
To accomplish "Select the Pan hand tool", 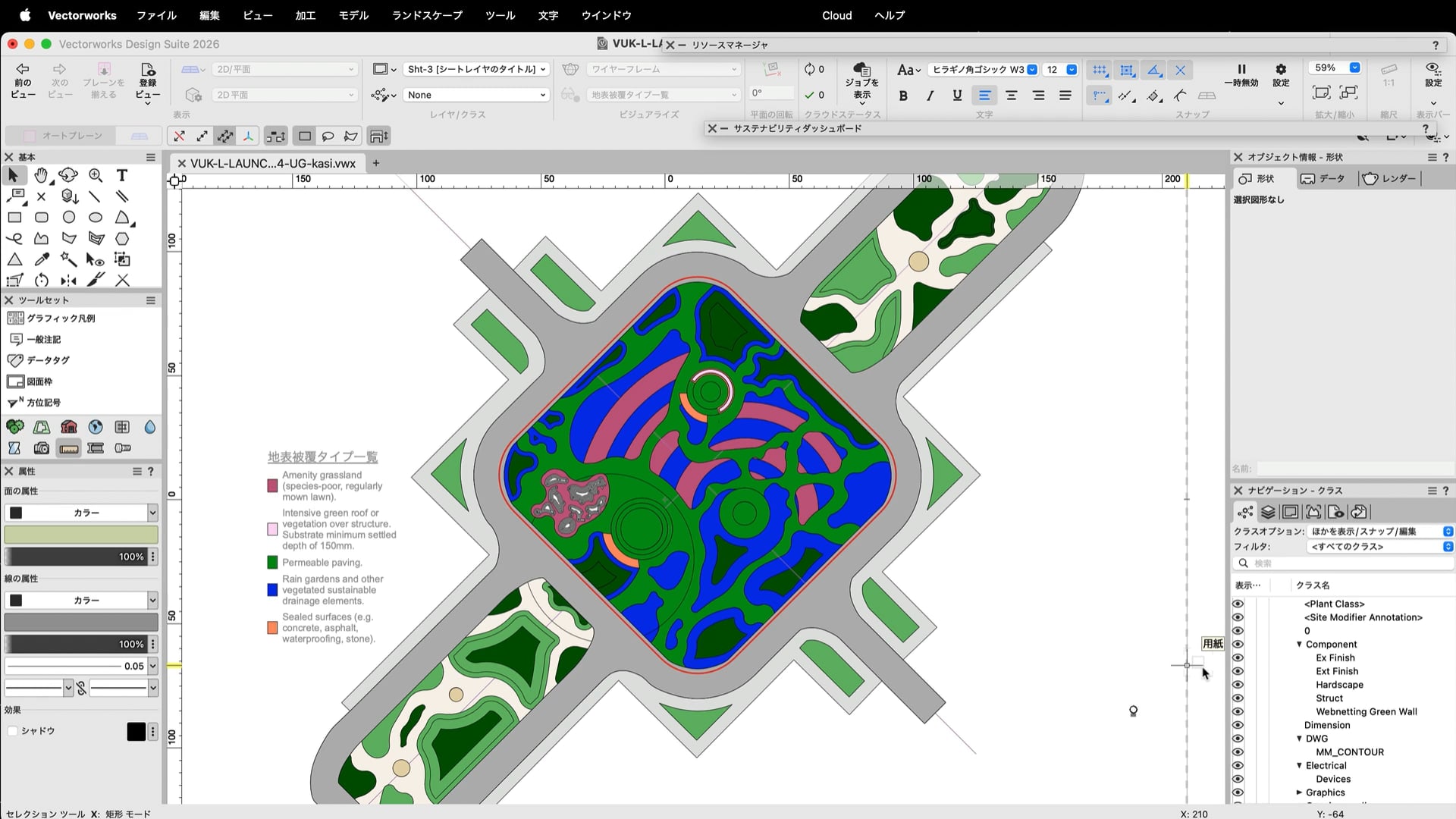I will click(x=41, y=175).
